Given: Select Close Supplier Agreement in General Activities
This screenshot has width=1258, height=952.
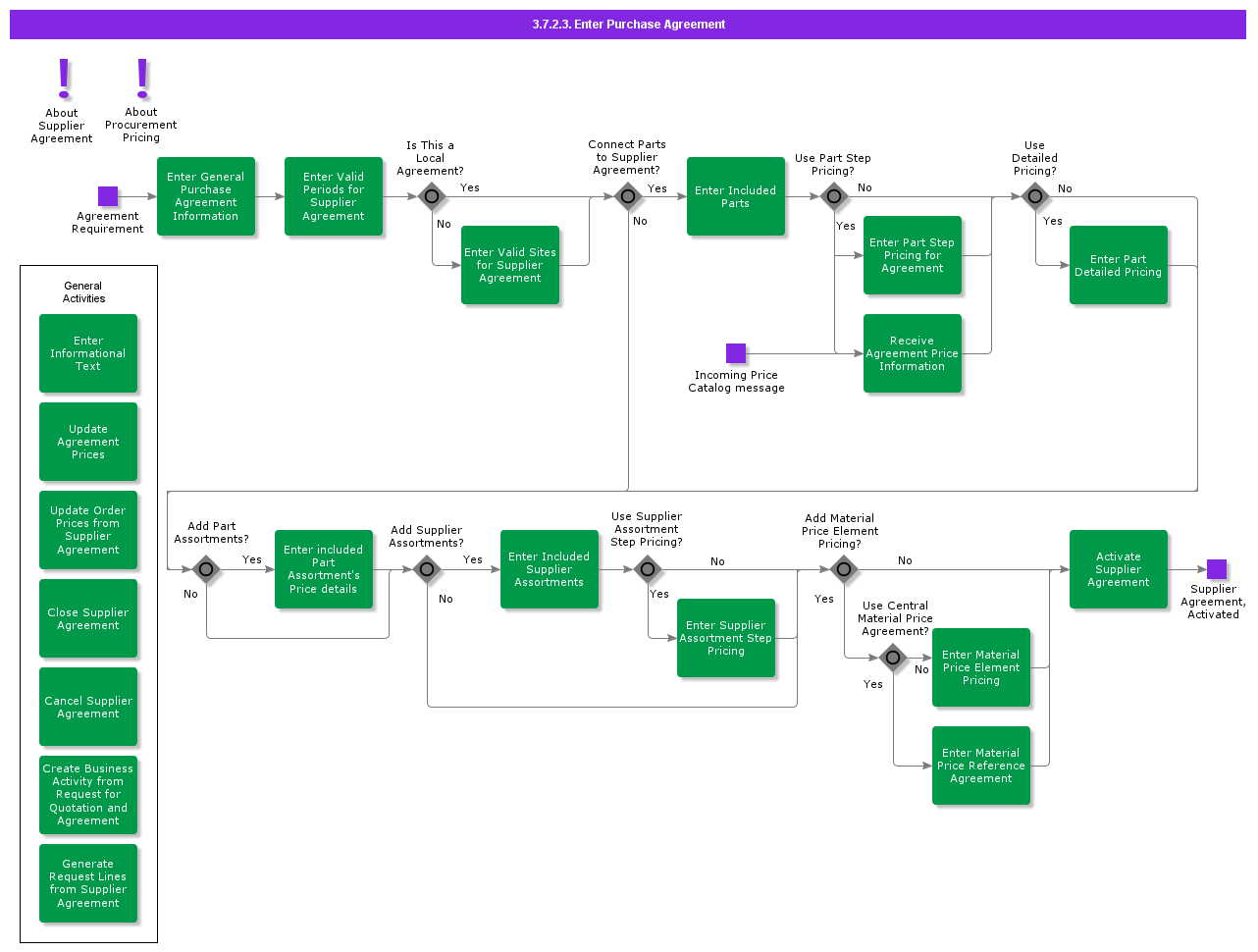Looking at the screenshot, I should pos(88,618).
